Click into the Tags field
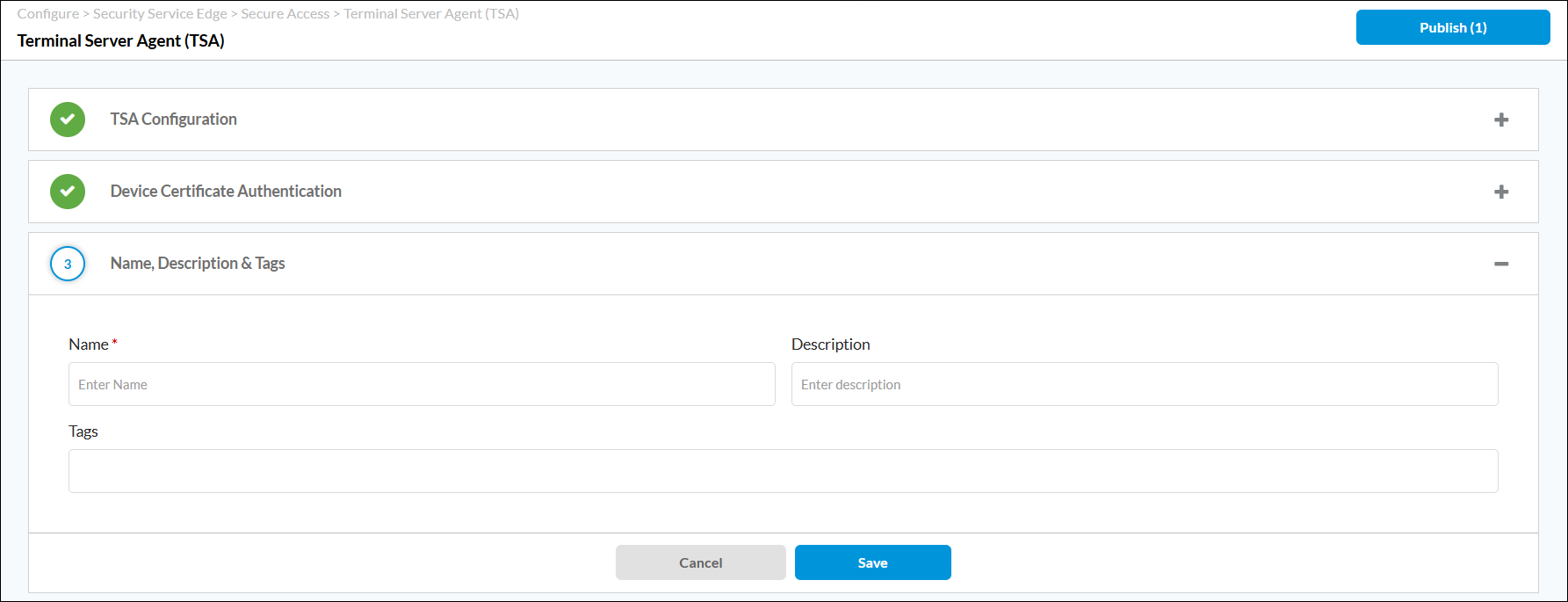 [784, 471]
